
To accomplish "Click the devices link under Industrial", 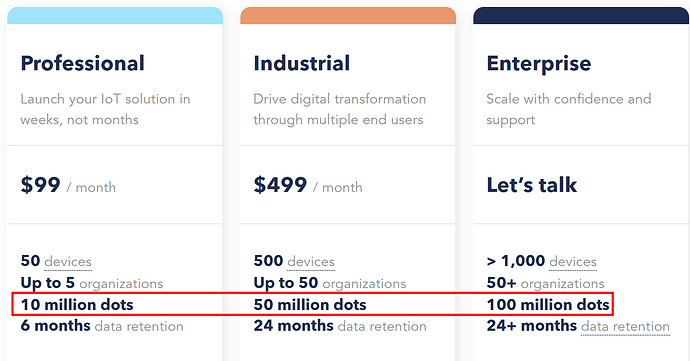I will coord(311,262).
